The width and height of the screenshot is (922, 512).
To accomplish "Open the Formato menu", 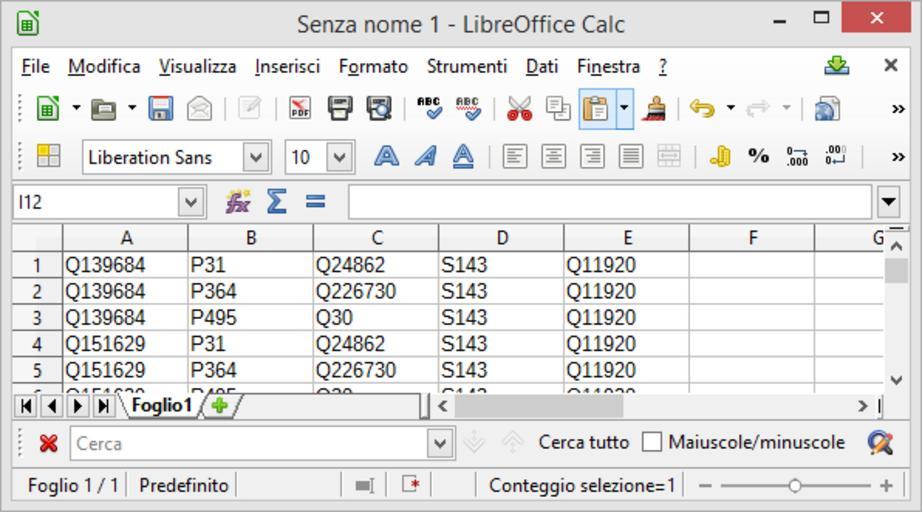I will (x=373, y=66).
